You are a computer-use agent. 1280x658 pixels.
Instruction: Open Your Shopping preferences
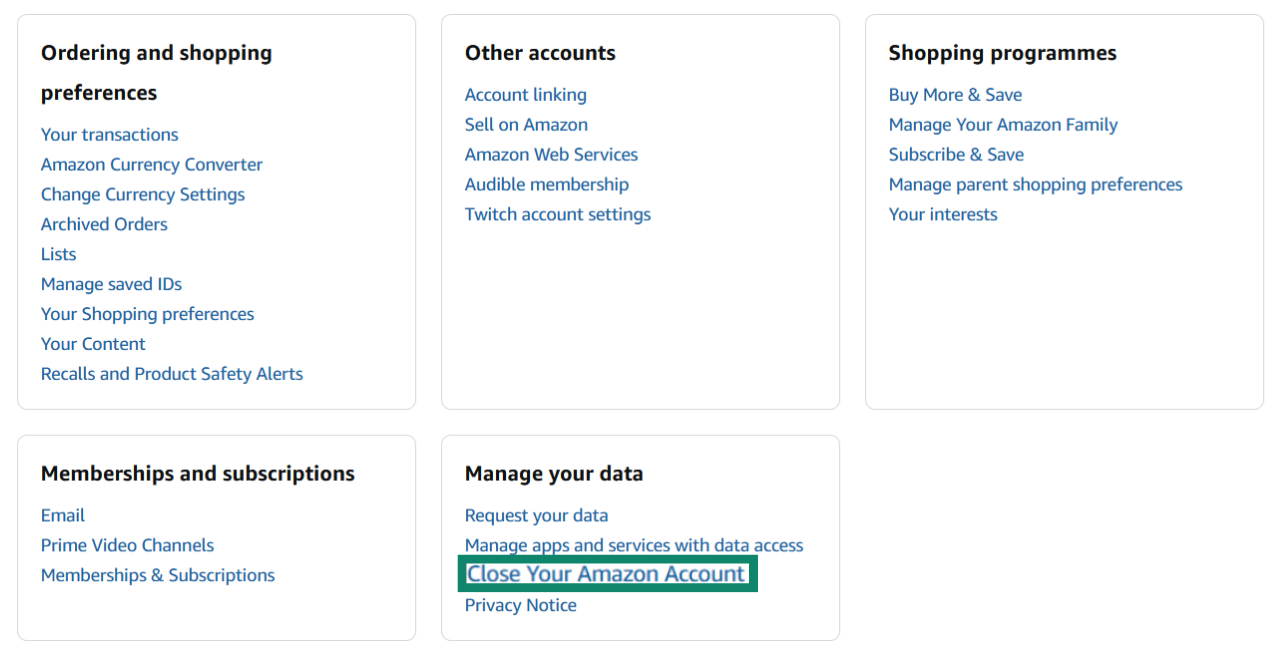pos(147,314)
